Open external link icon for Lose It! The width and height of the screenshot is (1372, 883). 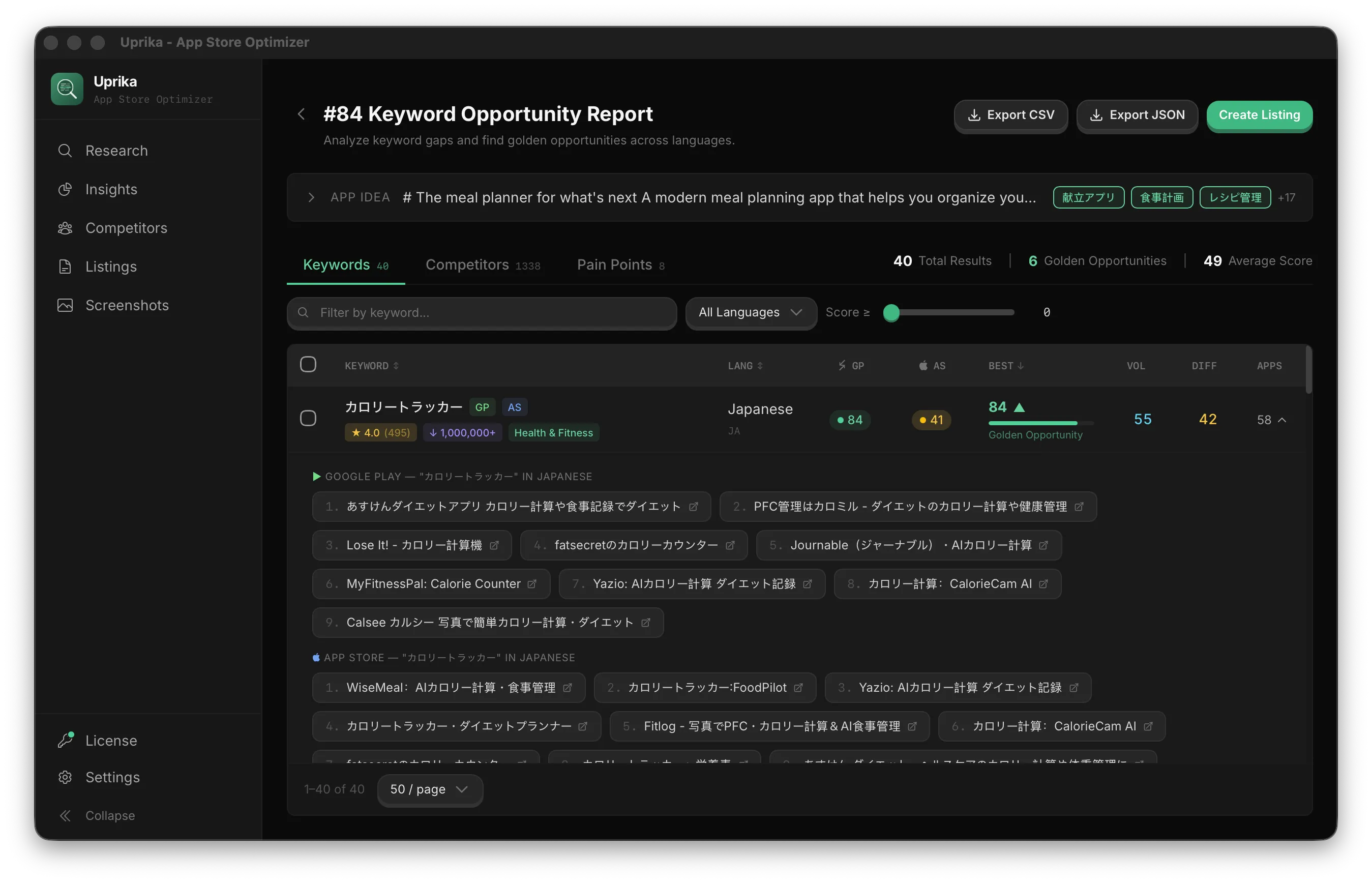click(x=494, y=545)
